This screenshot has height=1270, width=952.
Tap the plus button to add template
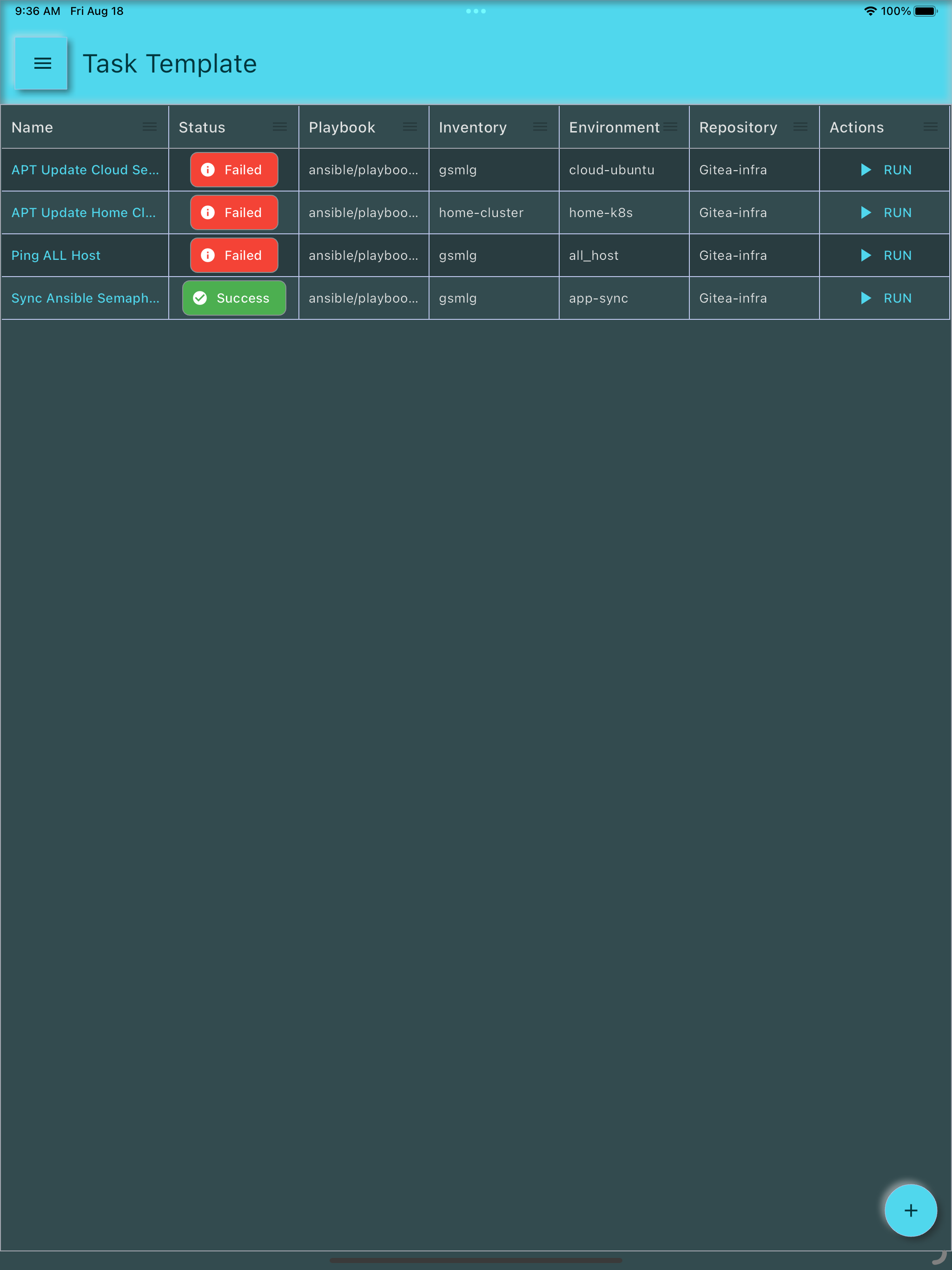pyautogui.click(x=910, y=1210)
